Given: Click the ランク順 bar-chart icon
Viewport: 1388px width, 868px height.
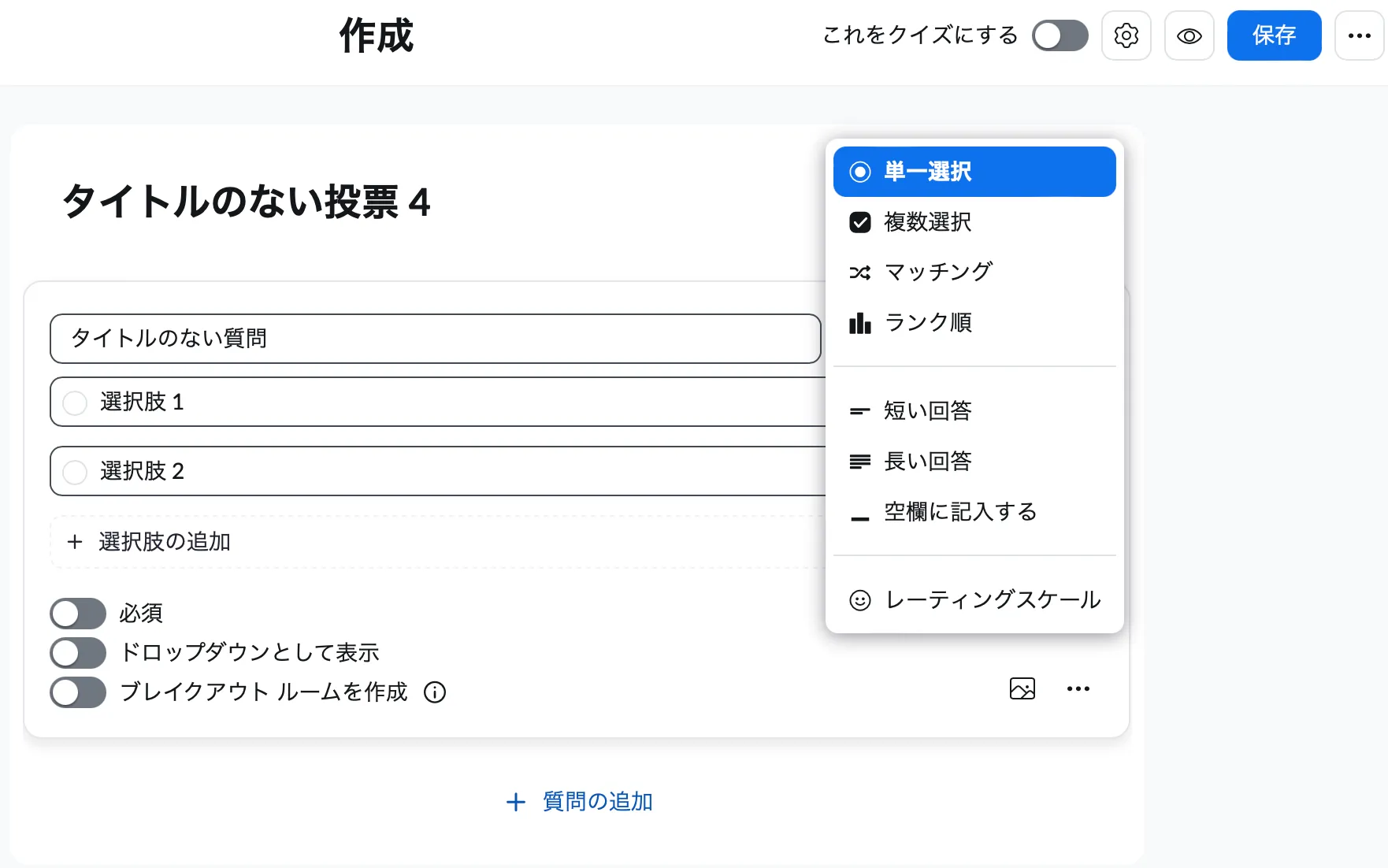Looking at the screenshot, I should (x=859, y=322).
